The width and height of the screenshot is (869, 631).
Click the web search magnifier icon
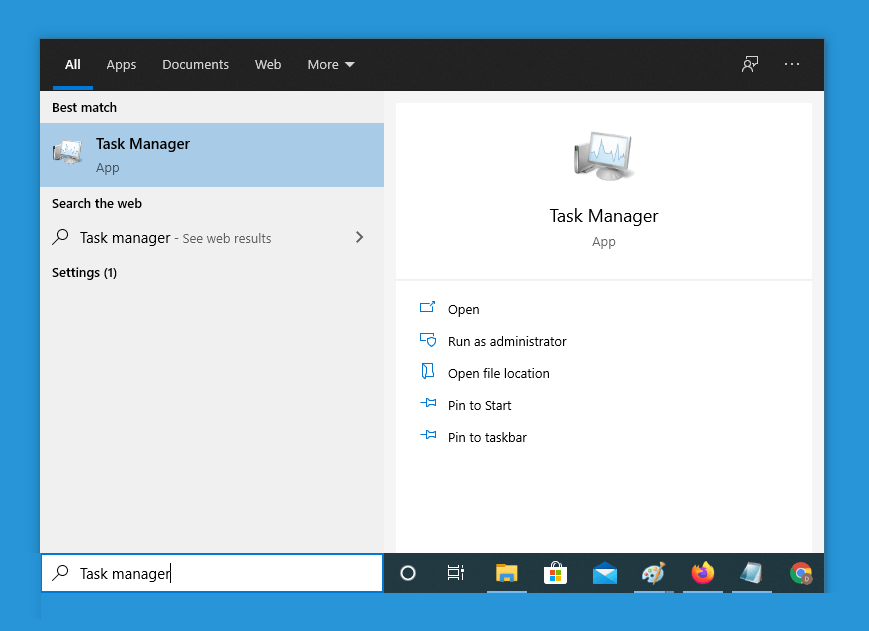(60, 237)
